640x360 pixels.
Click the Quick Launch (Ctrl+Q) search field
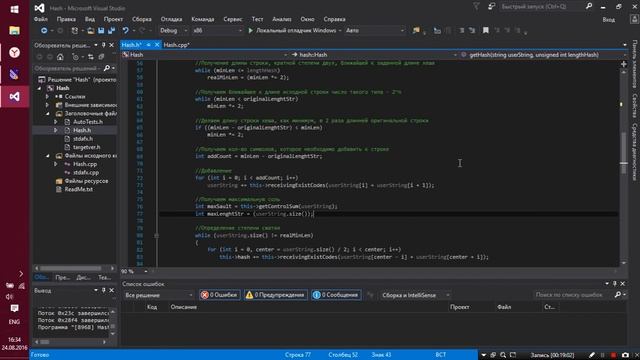(542, 7)
